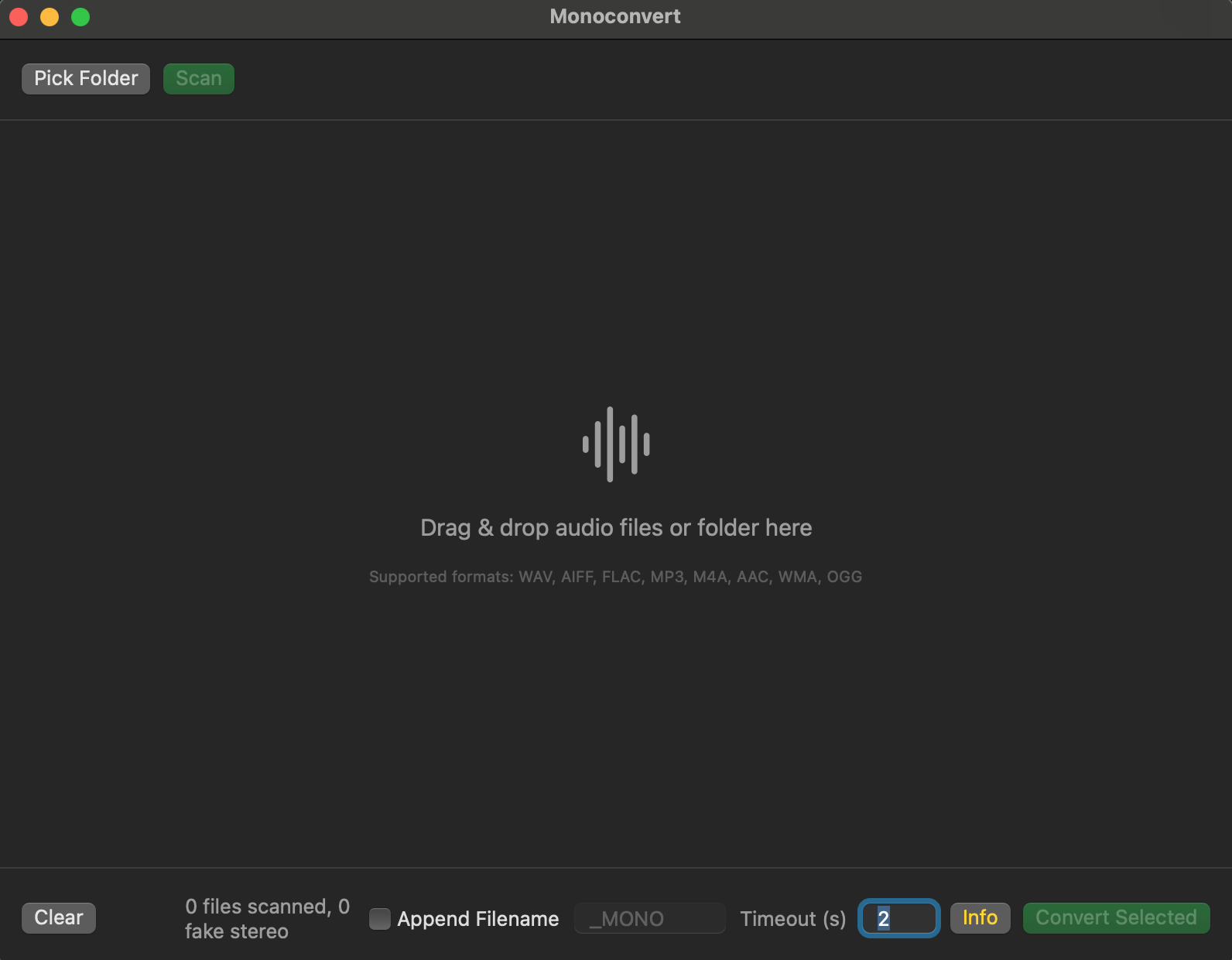Click the Timeout (s) label
The height and width of the screenshot is (960, 1232).
(x=793, y=919)
